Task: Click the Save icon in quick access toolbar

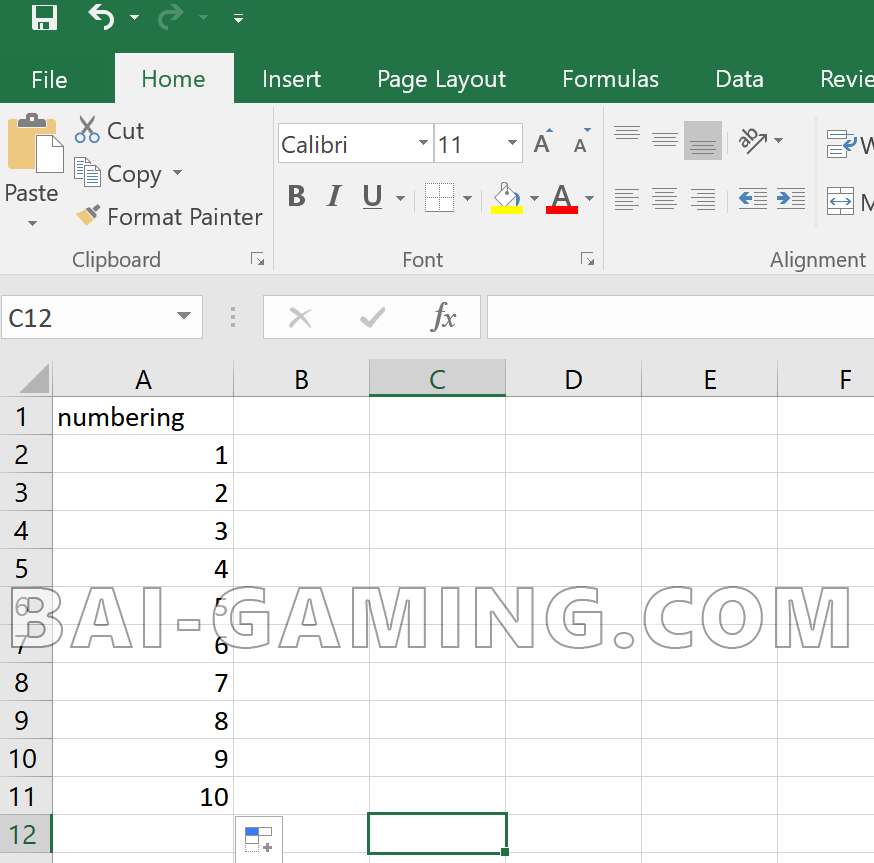Action: tap(44, 17)
